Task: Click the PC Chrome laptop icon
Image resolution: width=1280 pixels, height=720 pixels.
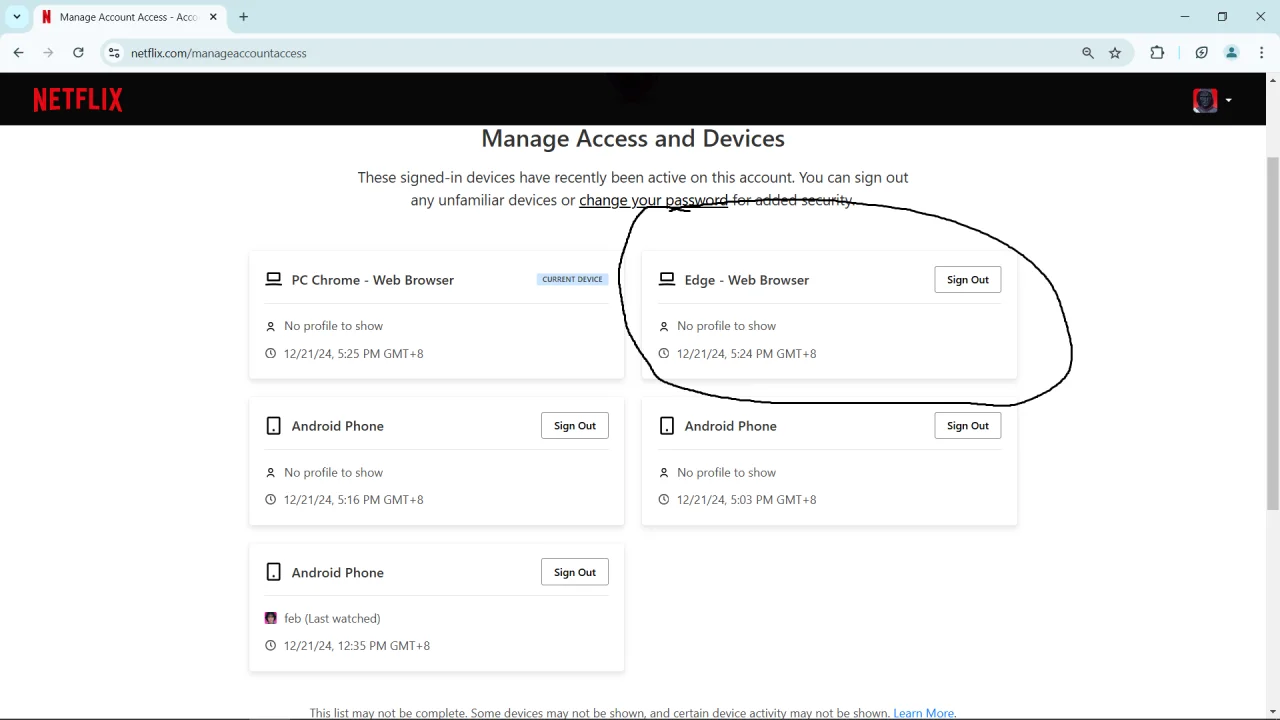Action: [x=273, y=280]
